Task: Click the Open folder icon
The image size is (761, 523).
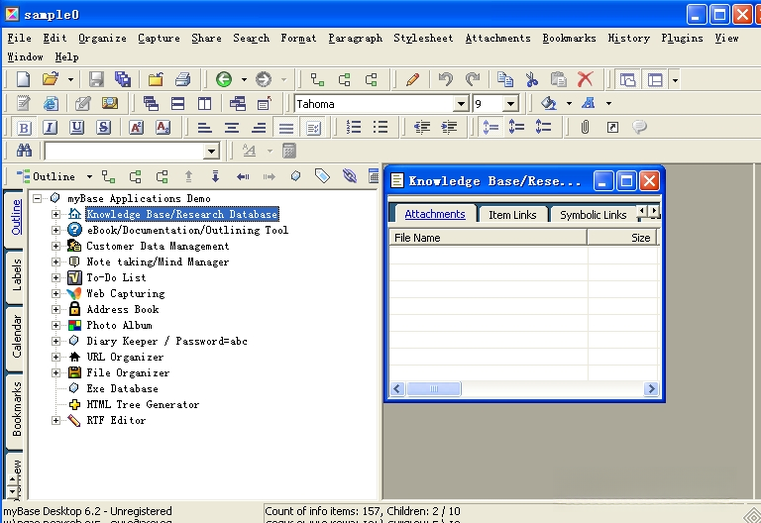Action: 50,79
